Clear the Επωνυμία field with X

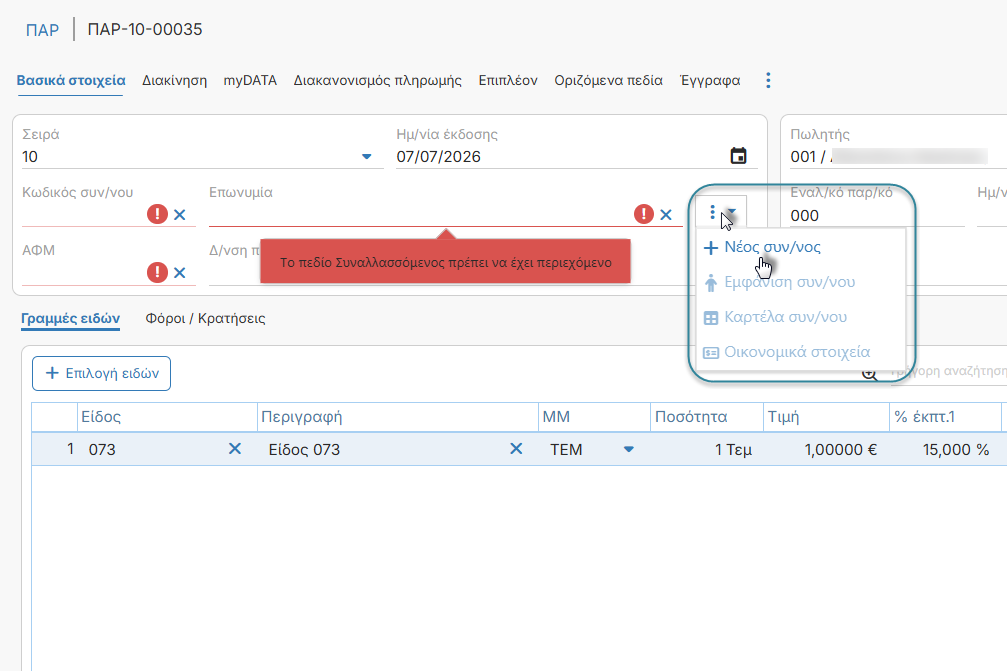point(666,215)
